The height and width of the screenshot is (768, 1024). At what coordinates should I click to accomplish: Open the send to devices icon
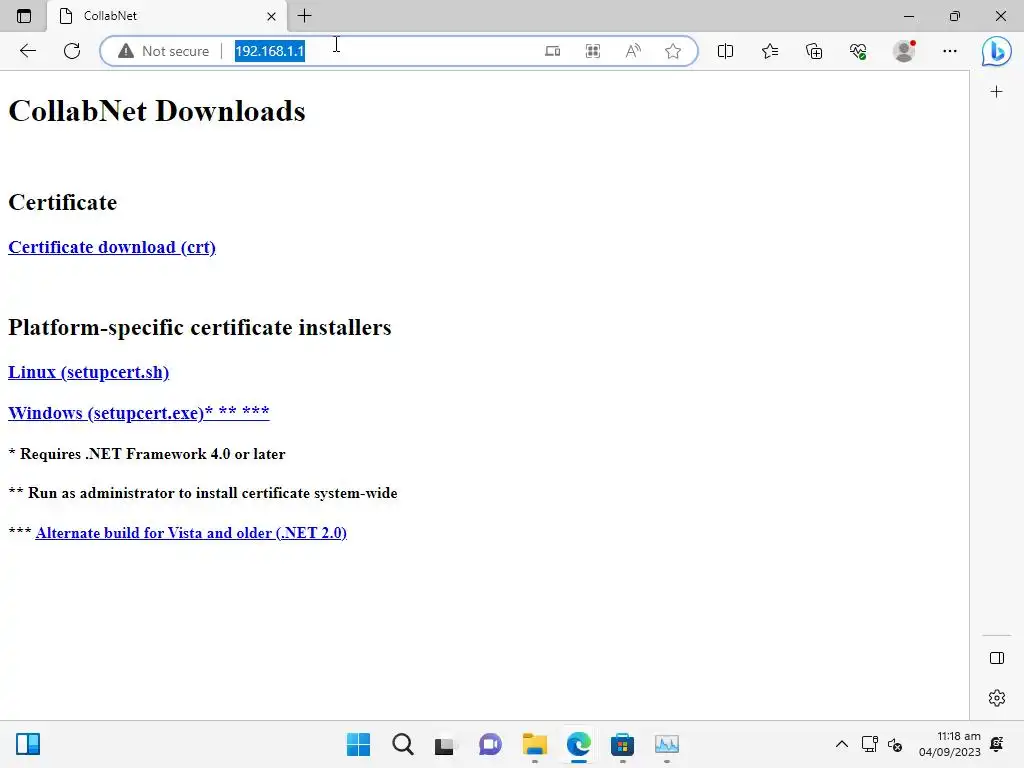coord(552,51)
